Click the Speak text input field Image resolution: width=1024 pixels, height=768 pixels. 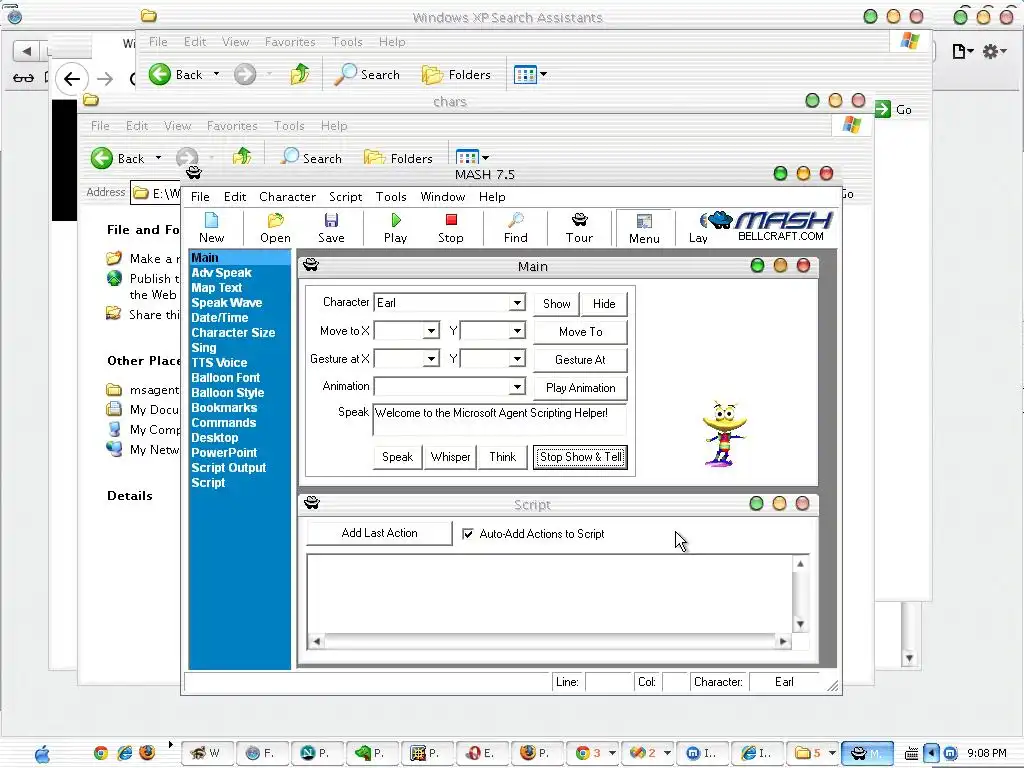tap(500, 420)
